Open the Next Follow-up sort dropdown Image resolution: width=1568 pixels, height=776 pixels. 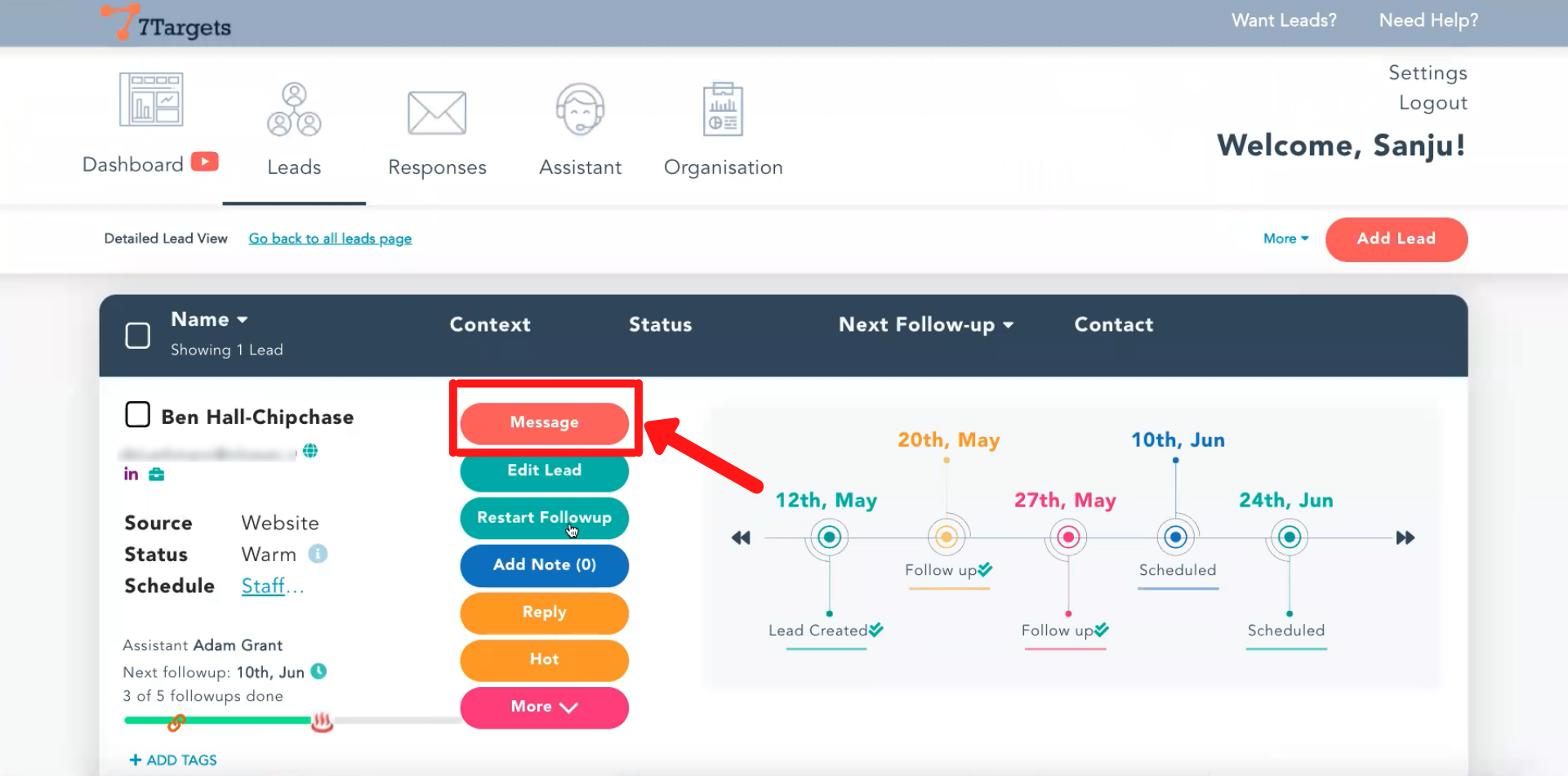pos(1008,325)
